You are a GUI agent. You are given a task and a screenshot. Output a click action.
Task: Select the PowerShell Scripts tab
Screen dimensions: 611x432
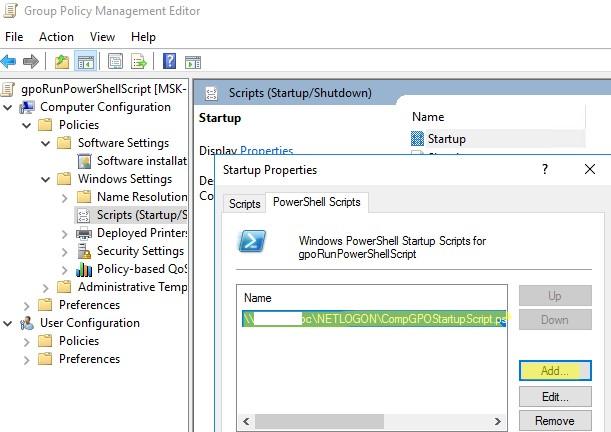pyautogui.click(x=317, y=202)
